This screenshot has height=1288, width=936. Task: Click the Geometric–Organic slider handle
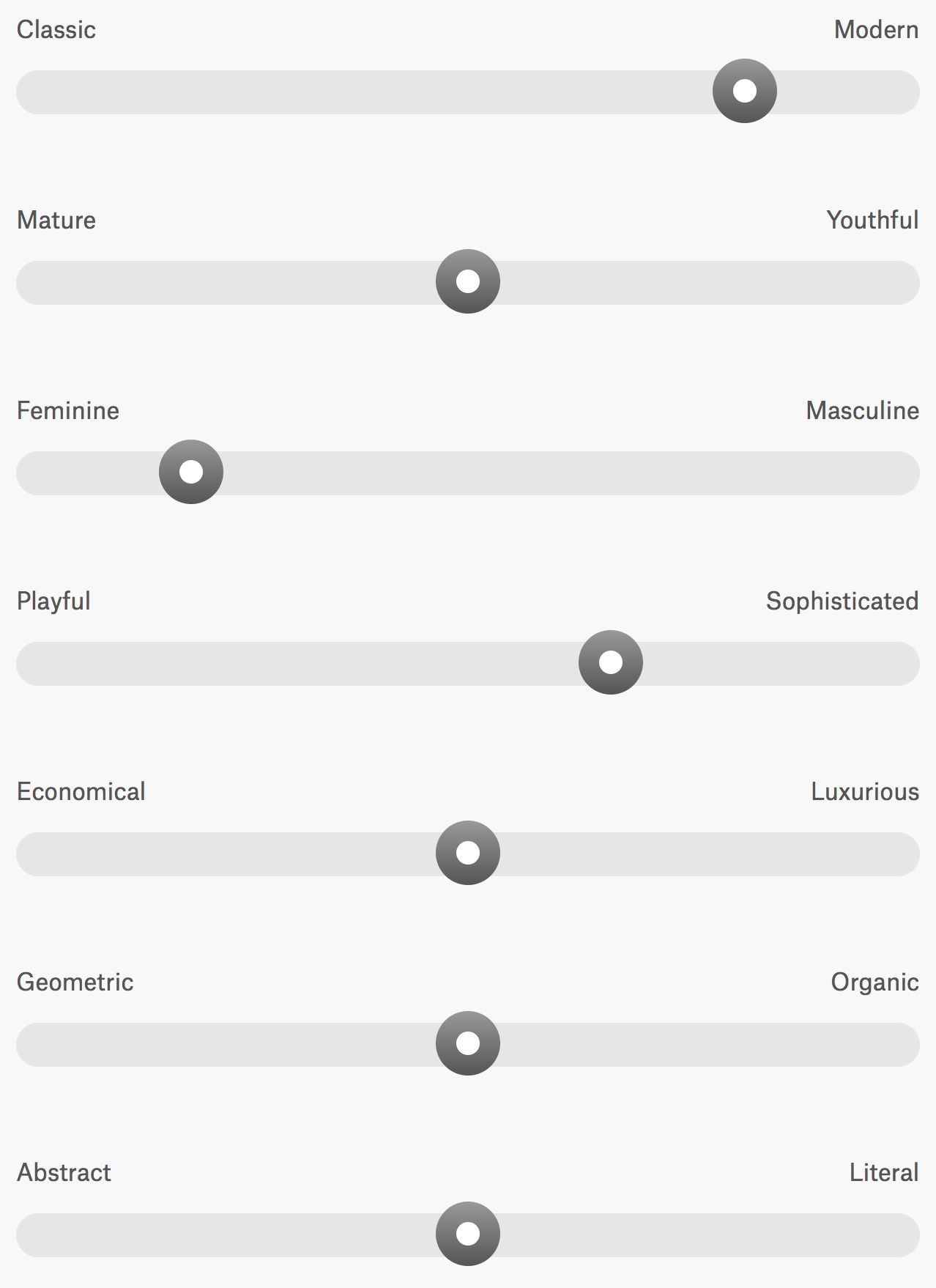coord(467,1043)
